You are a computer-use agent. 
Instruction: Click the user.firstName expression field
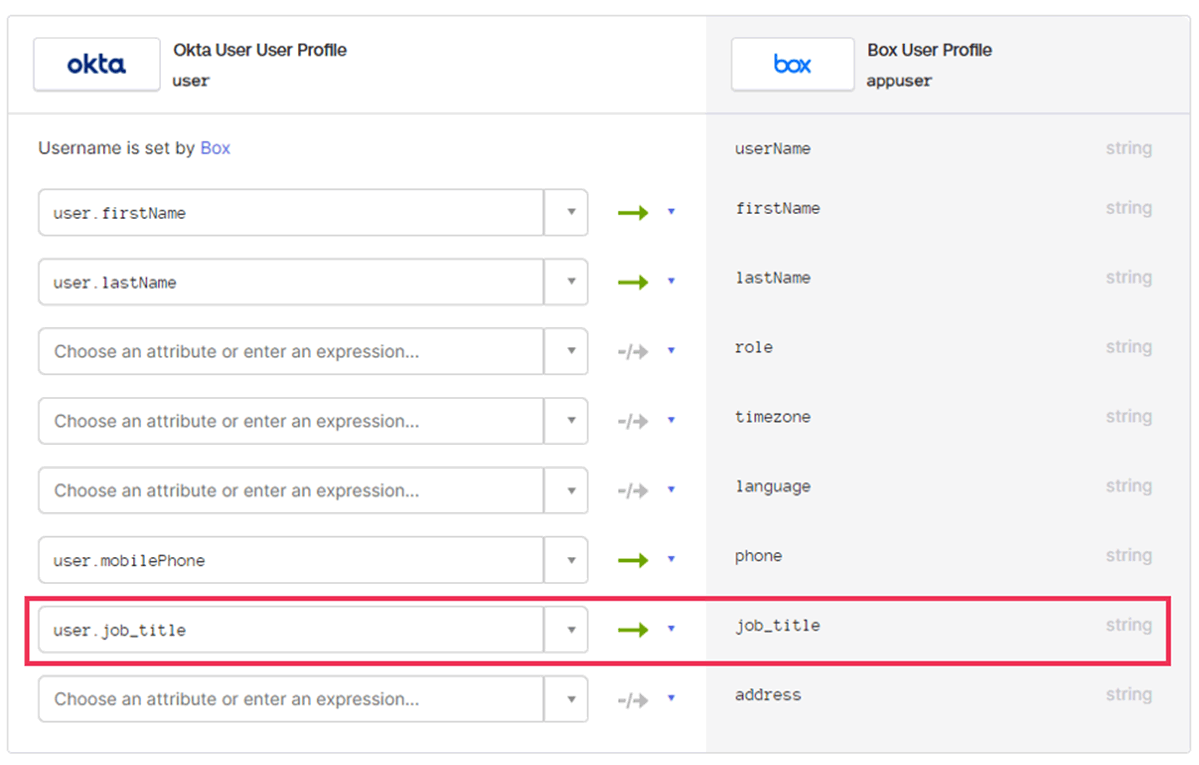tap(291, 213)
